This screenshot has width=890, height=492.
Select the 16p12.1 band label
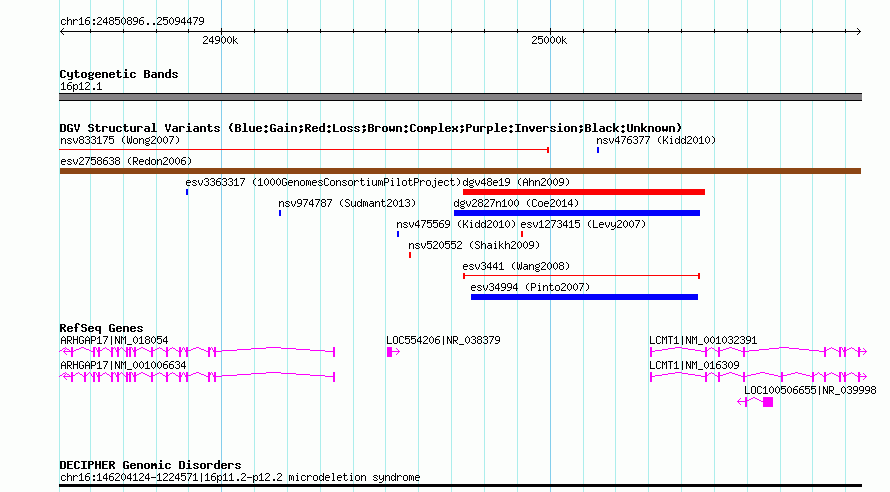click(x=81, y=87)
